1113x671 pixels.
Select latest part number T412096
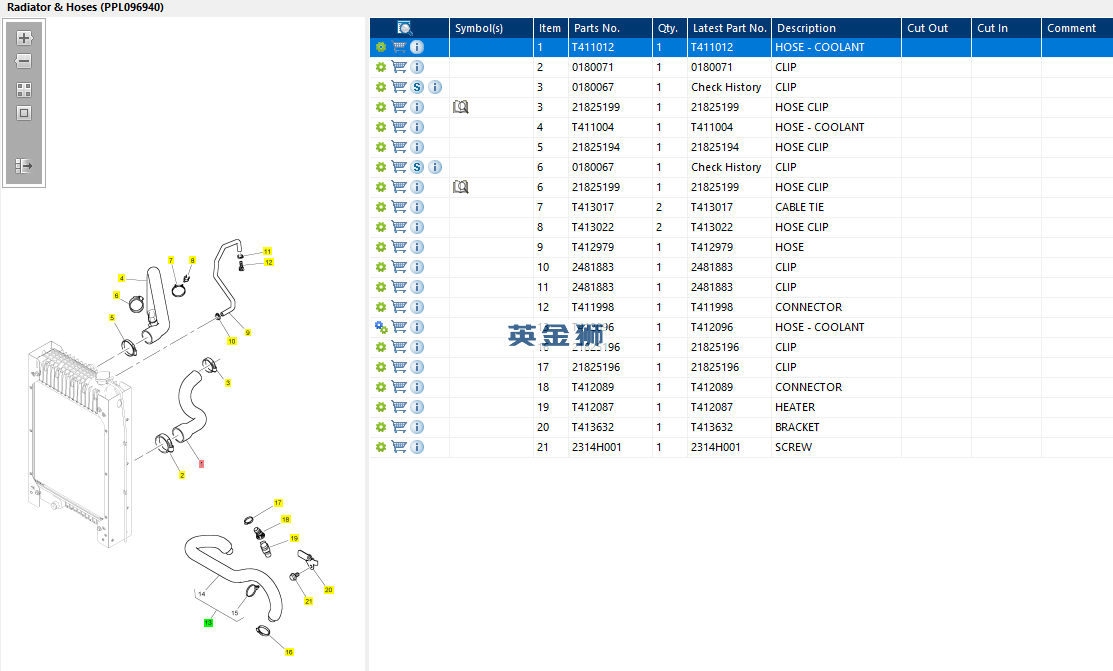click(712, 327)
